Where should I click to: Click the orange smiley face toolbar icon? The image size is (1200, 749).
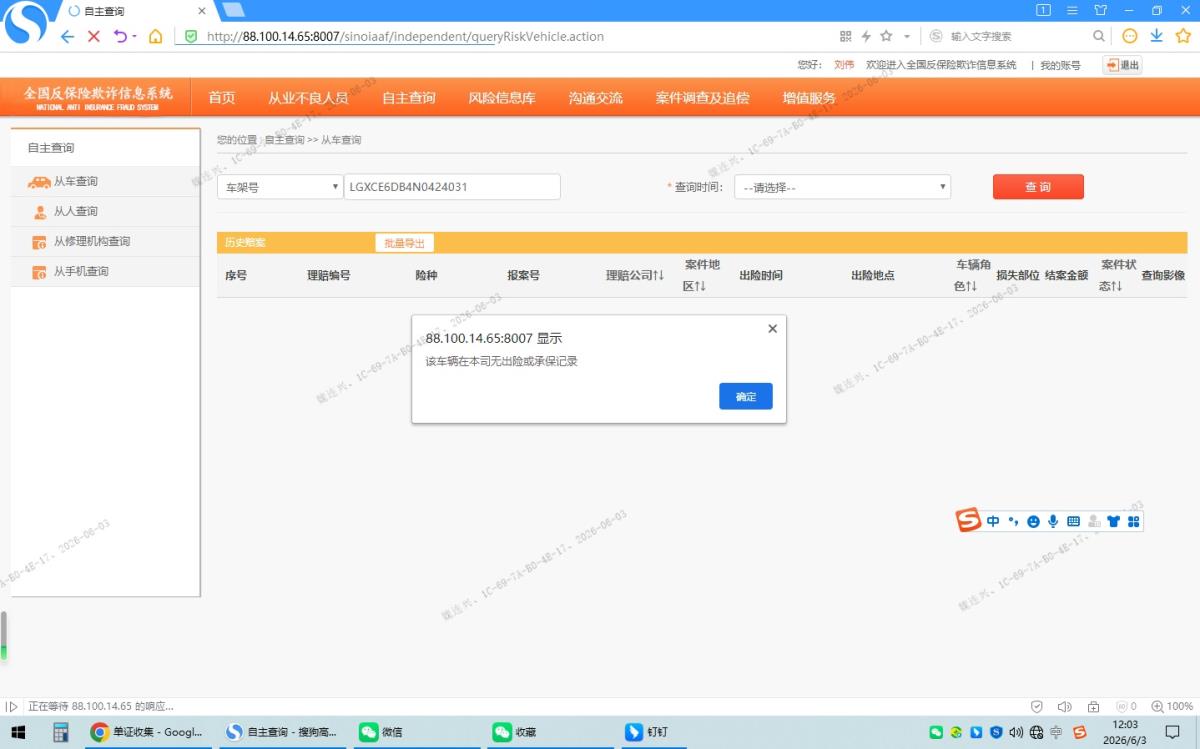pyautogui.click(x=1130, y=36)
